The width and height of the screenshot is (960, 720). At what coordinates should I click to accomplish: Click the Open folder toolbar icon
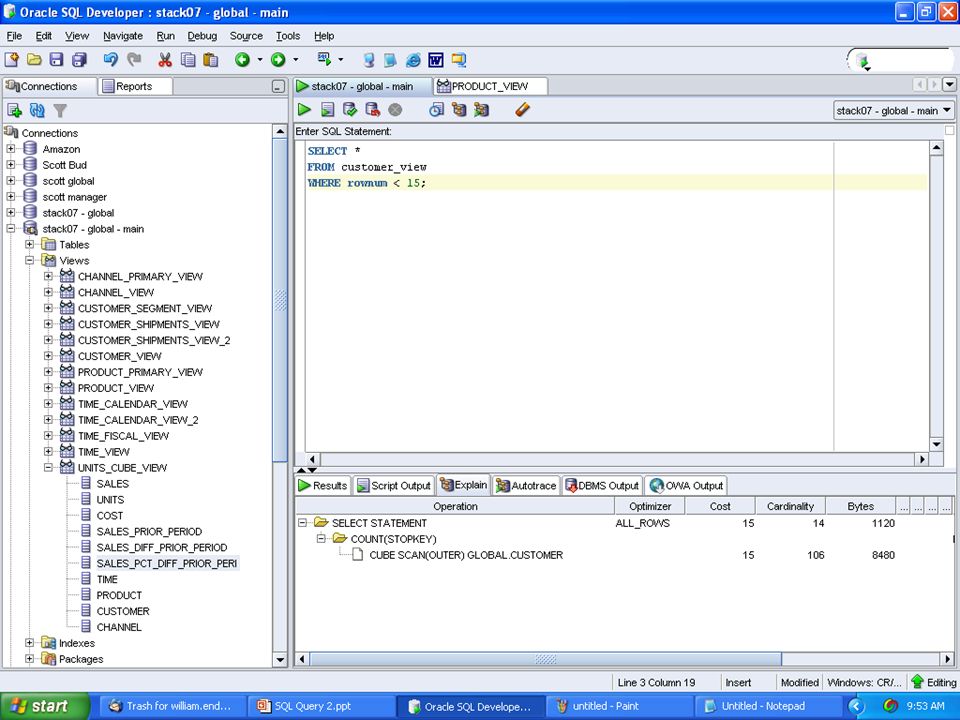[34, 59]
